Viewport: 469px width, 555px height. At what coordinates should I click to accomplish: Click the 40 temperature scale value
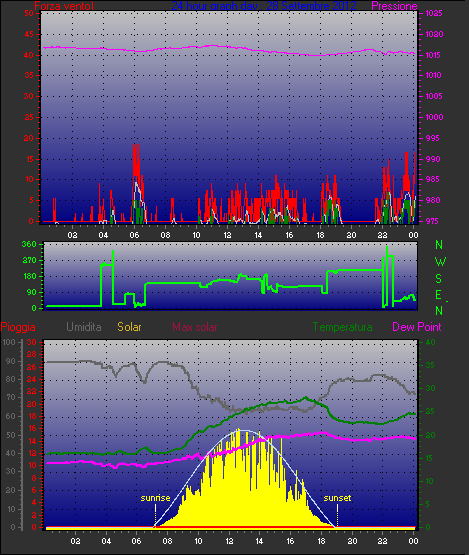pyautogui.click(x=430, y=342)
